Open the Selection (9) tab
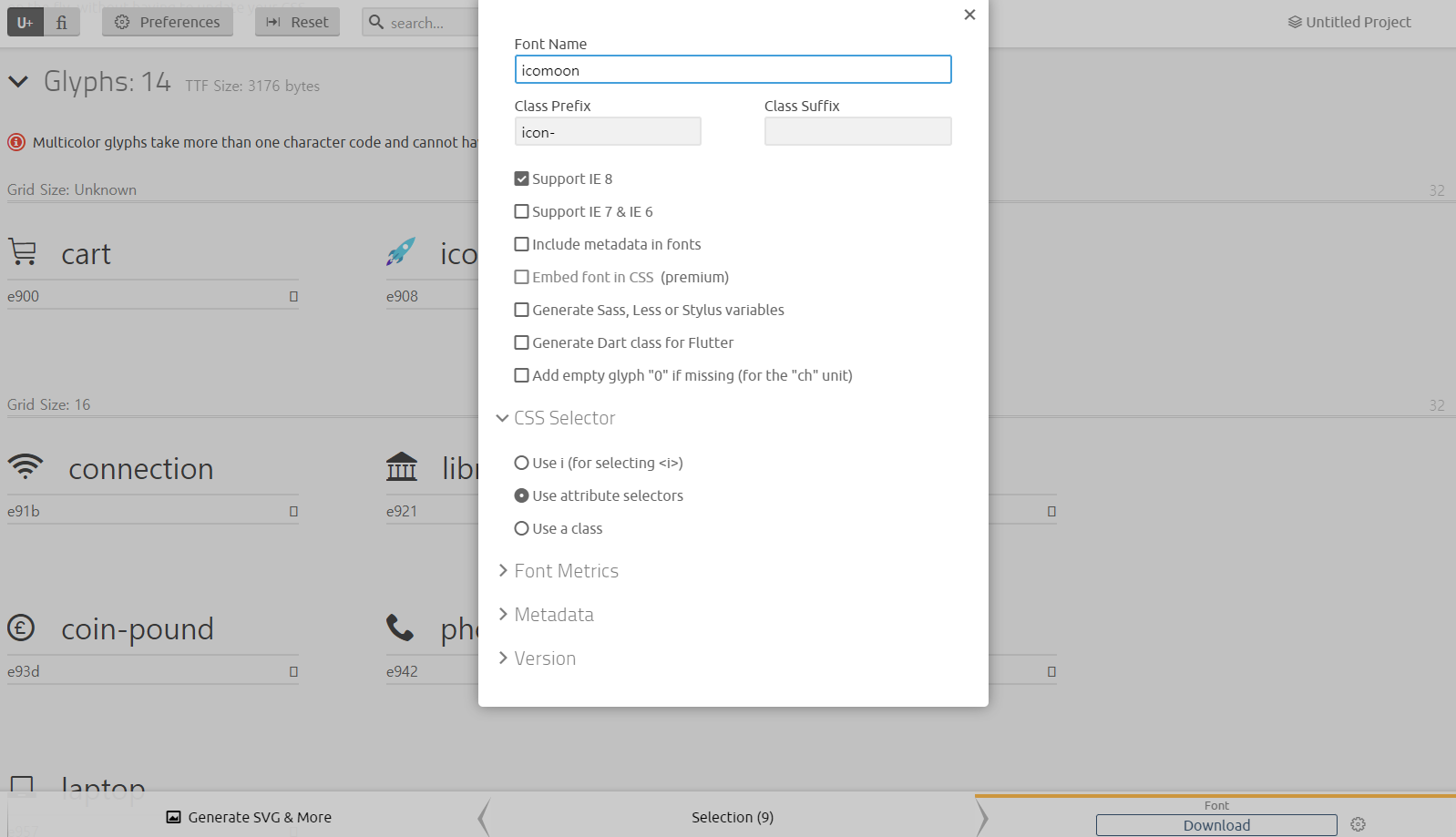The height and width of the screenshot is (837, 1456). [733, 817]
